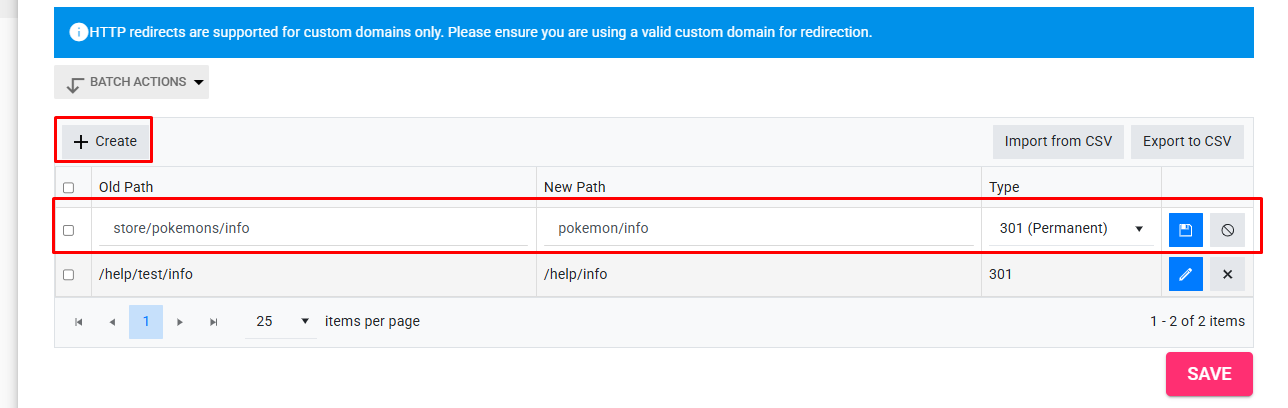Click Export to CSV
This screenshot has width=1288, height=408.
coord(1187,141)
